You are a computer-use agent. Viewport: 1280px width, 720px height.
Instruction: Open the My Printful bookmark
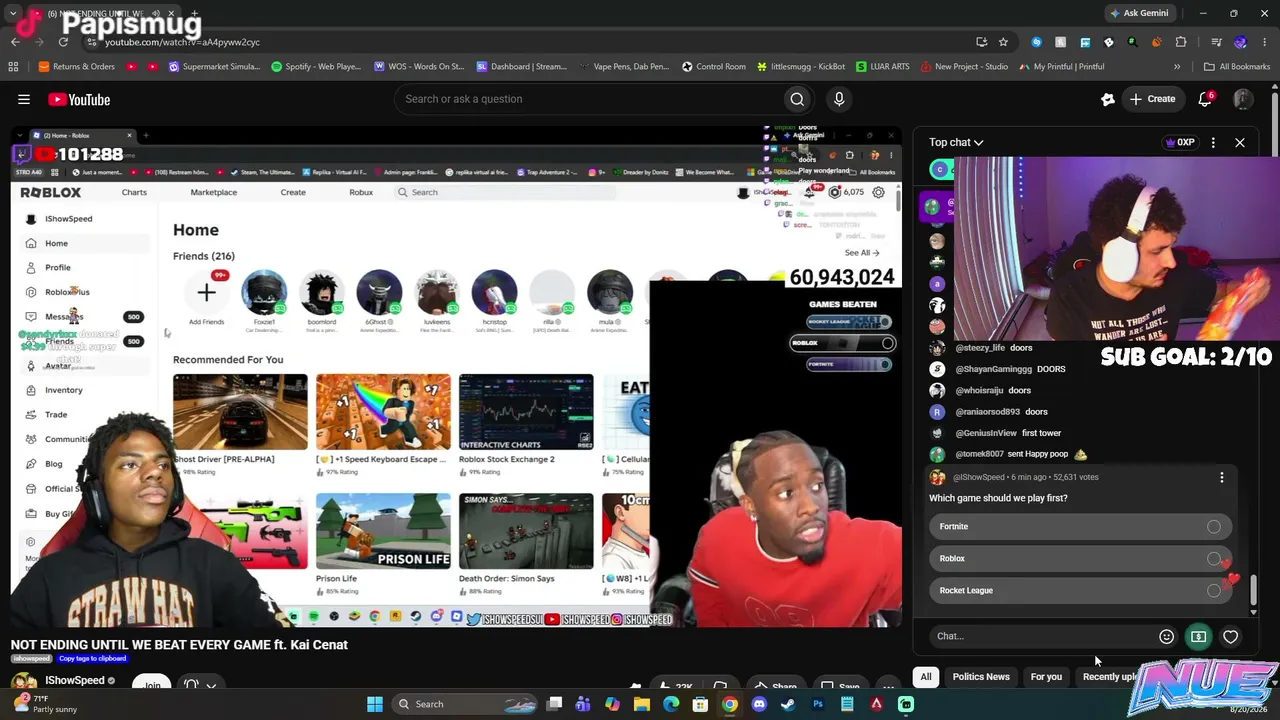coord(1061,67)
